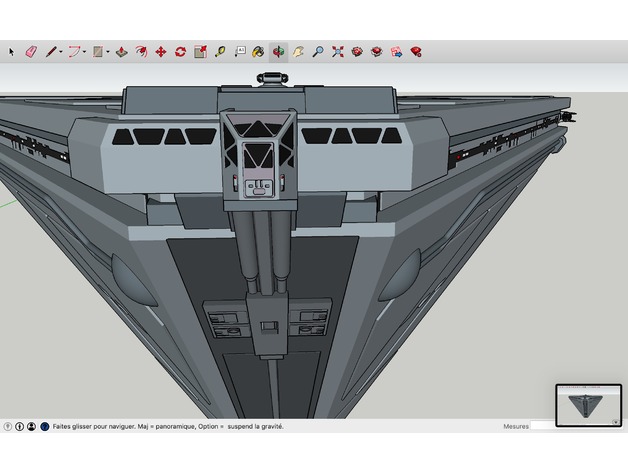
Task: Click the Mesures input field
Action: coord(543,426)
